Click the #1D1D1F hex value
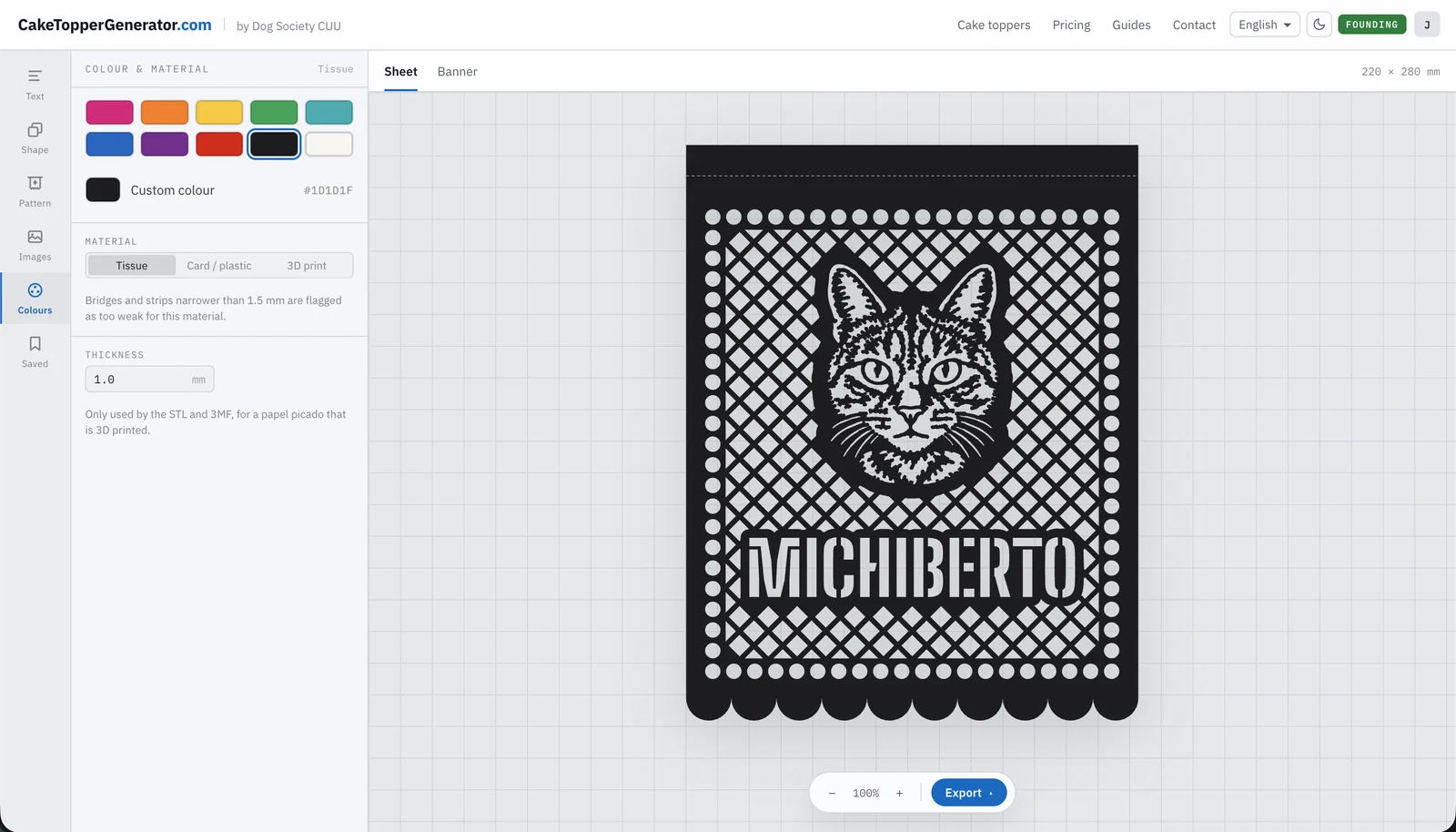Viewport: 1456px width, 832px height. 328,190
